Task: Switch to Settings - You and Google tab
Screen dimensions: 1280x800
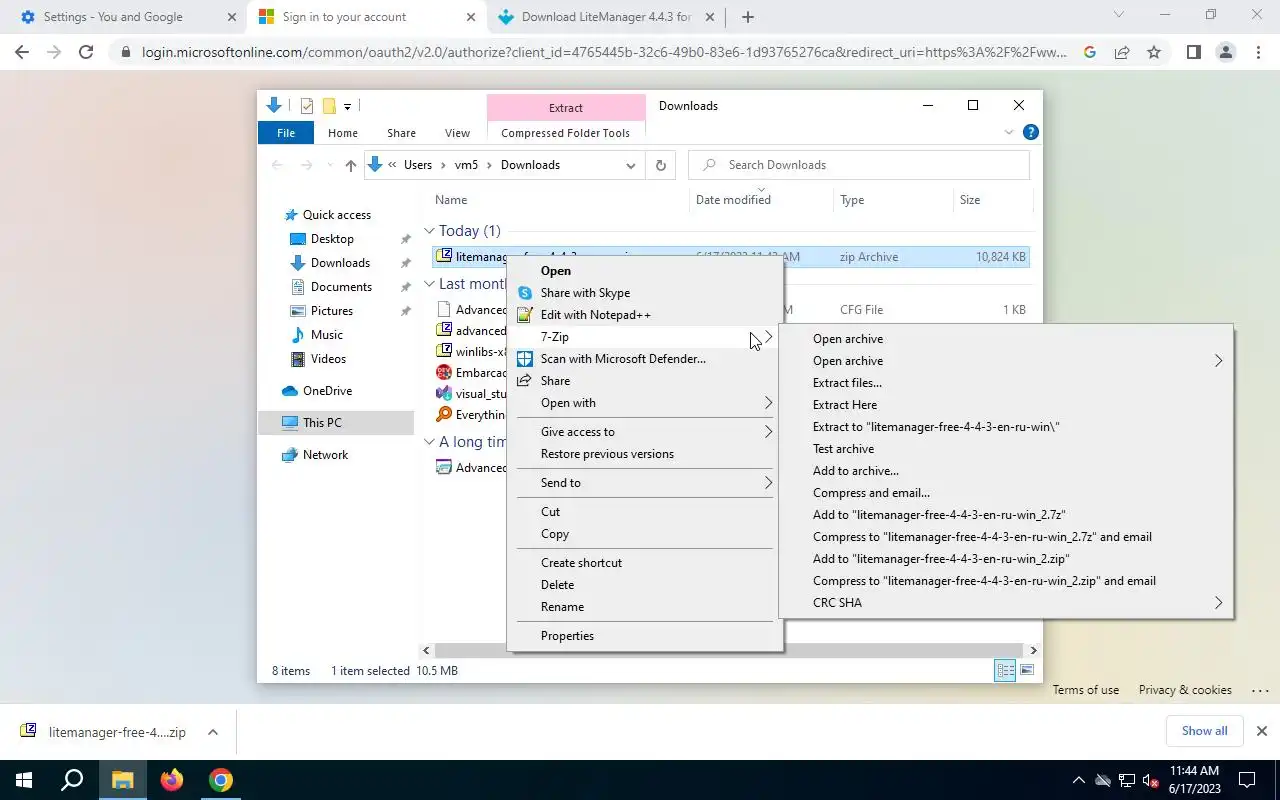Action: pyautogui.click(x=112, y=17)
